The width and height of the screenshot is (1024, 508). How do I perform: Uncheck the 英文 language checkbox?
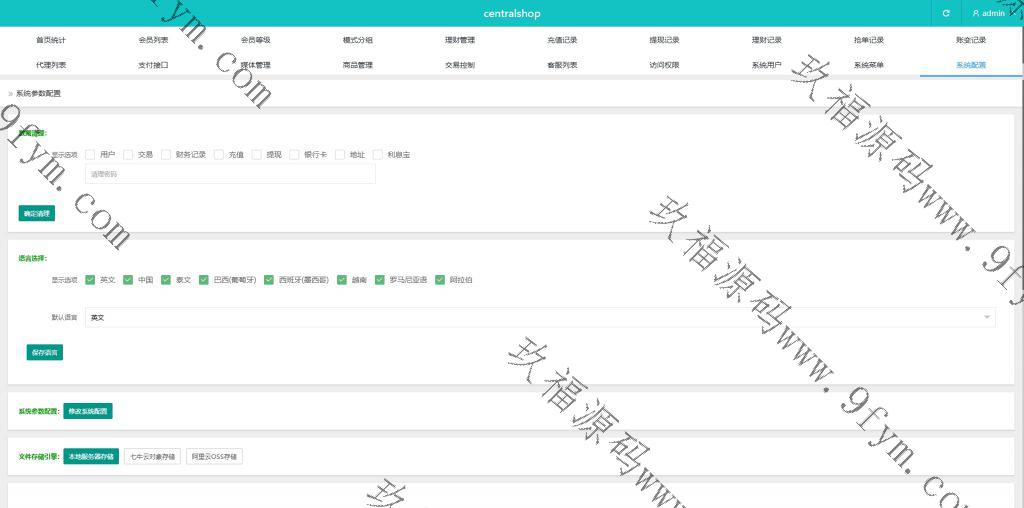pyautogui.click(x=90, y=280)
